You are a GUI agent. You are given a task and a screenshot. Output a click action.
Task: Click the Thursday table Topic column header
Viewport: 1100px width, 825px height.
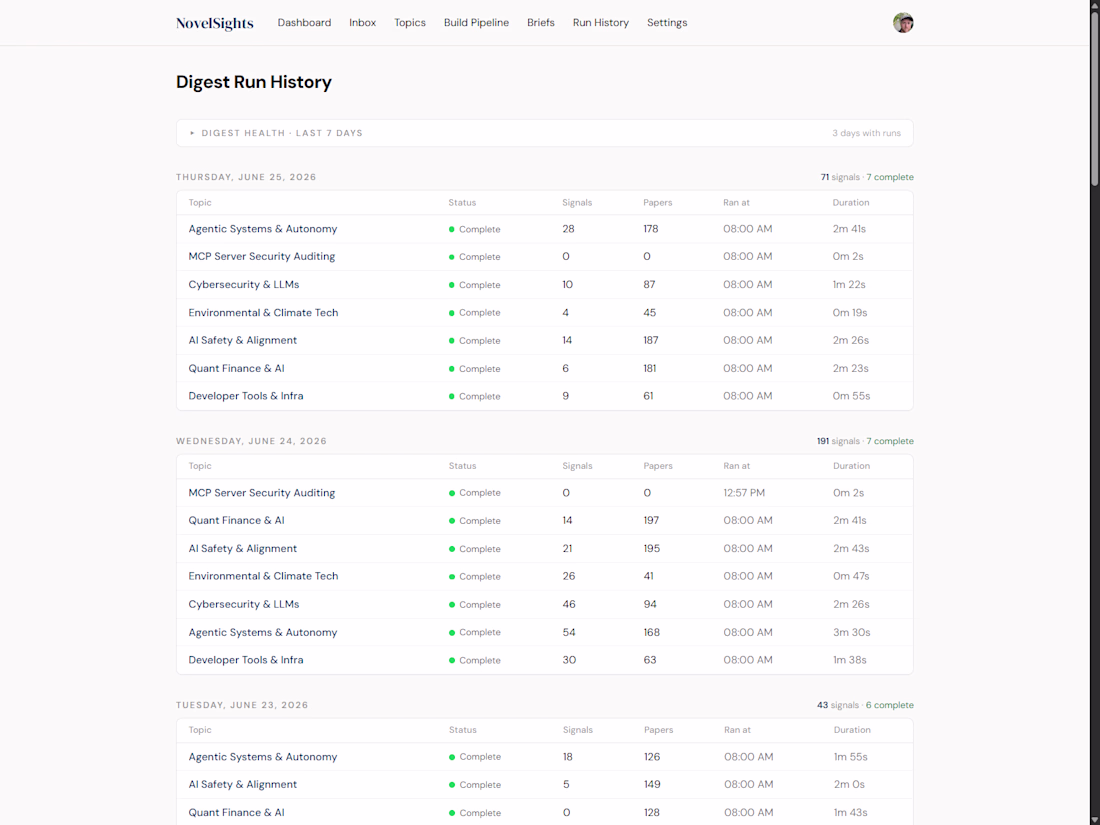[200, 202]
